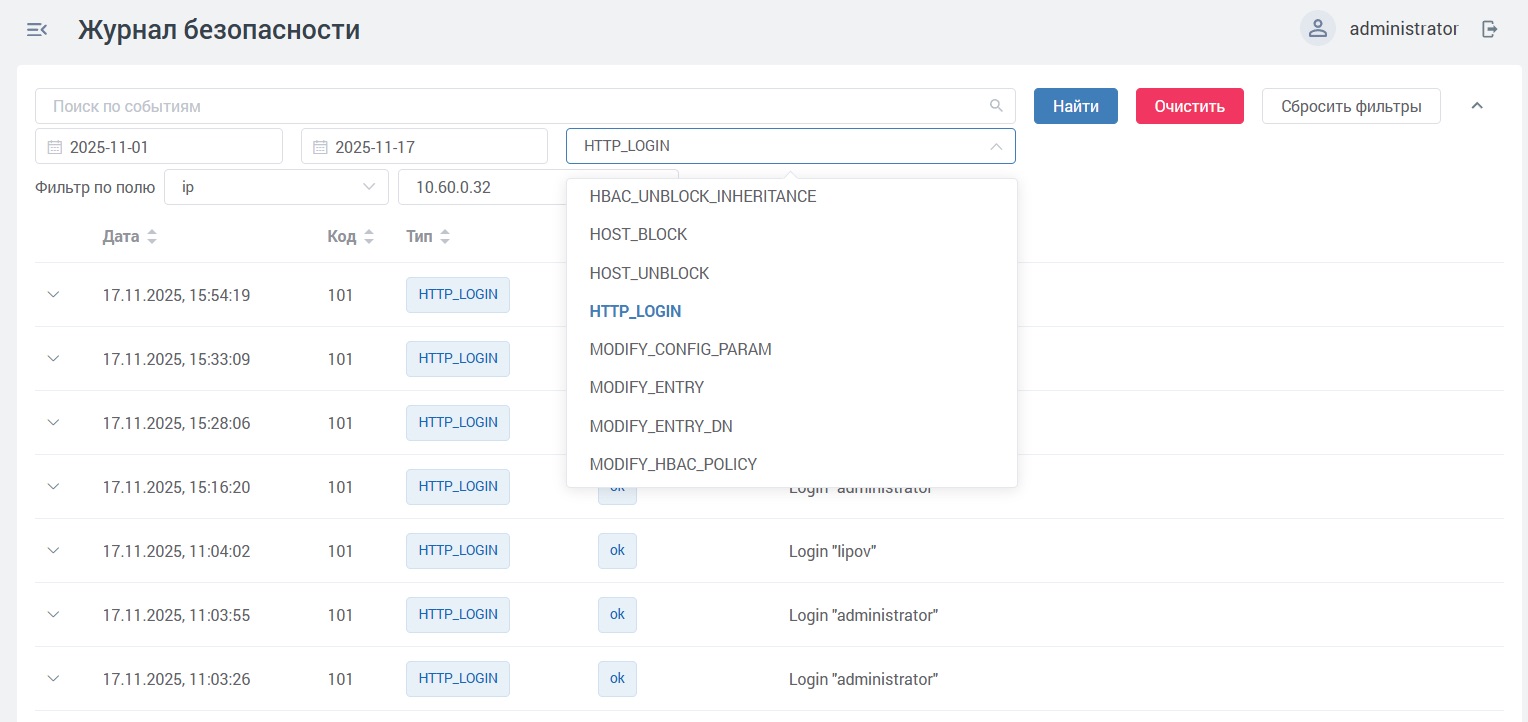Screen dimensions: 1528x722
Task: Select HBAC_UNBLOCK_INHERITANCE from the list
Action: coord(792,197)
